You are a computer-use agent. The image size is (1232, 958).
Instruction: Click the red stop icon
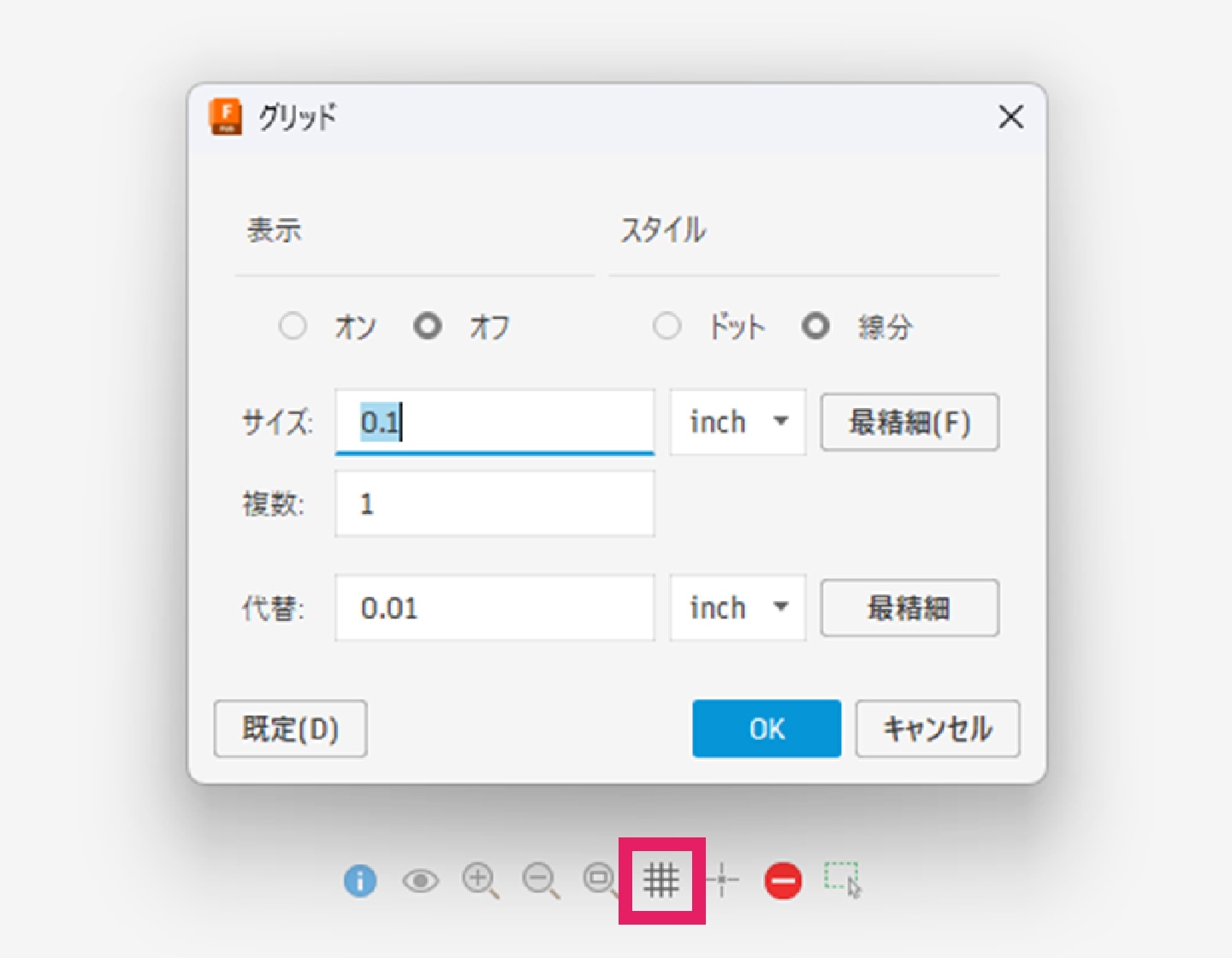tap(783, 881)
